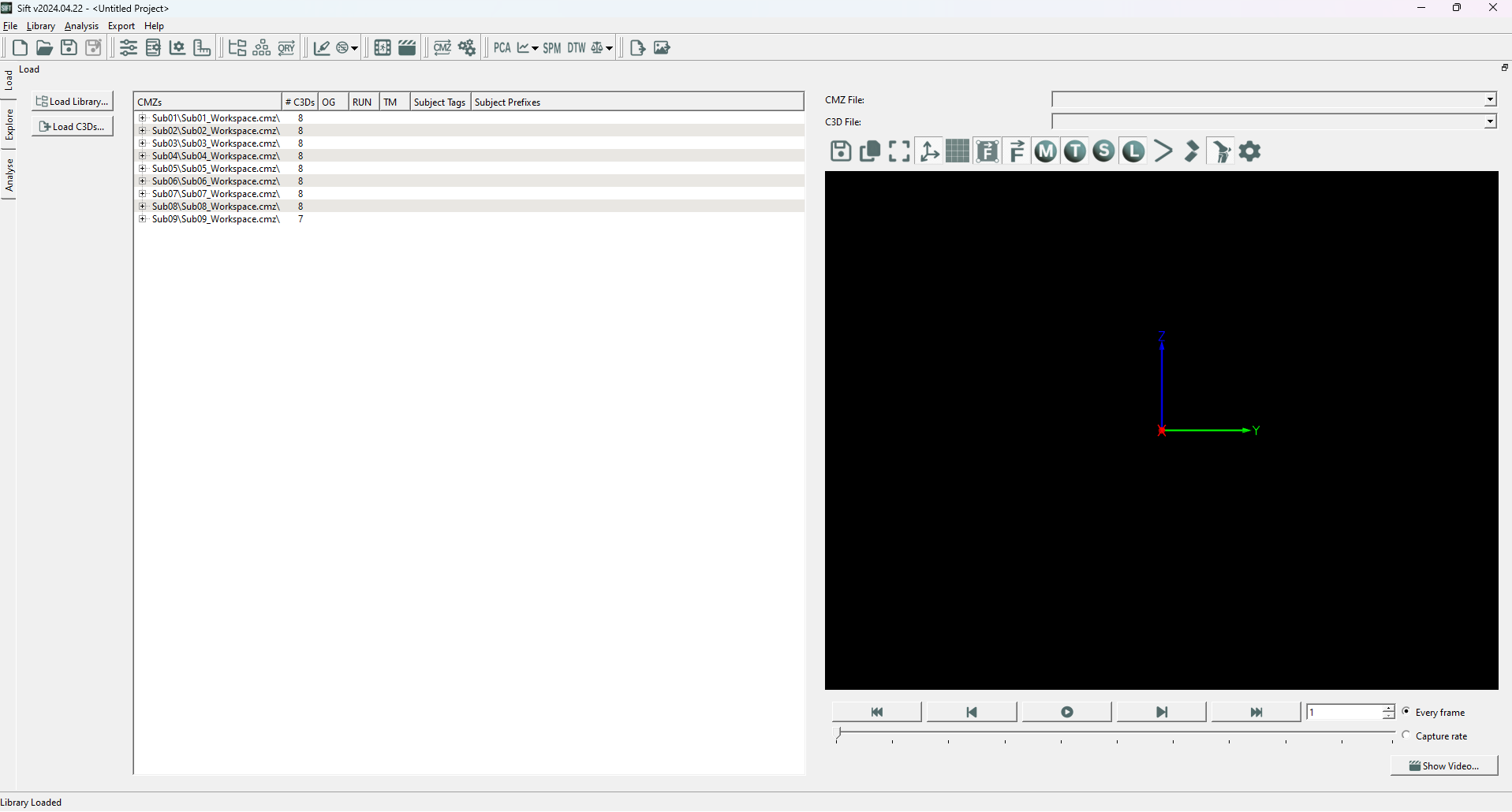Toggle M markers sphere in the viewer
The width and height of the screenshot is (1512, 812).
pos(1046,151)
